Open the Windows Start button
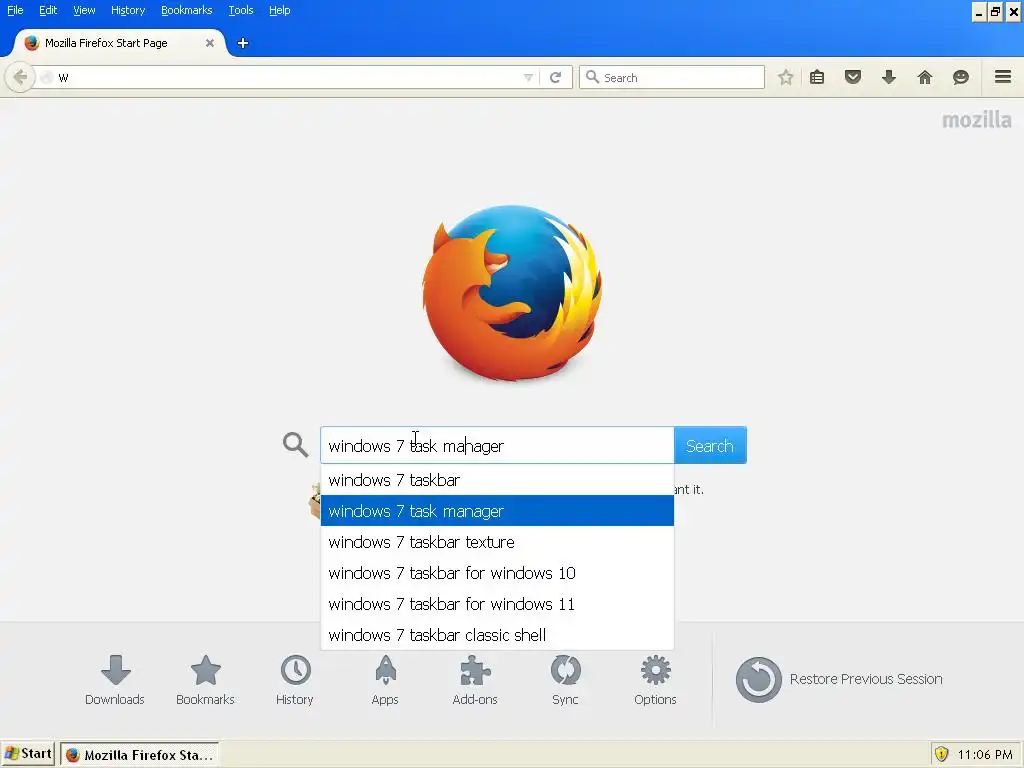1024x768 pixels. coord(28,754)
